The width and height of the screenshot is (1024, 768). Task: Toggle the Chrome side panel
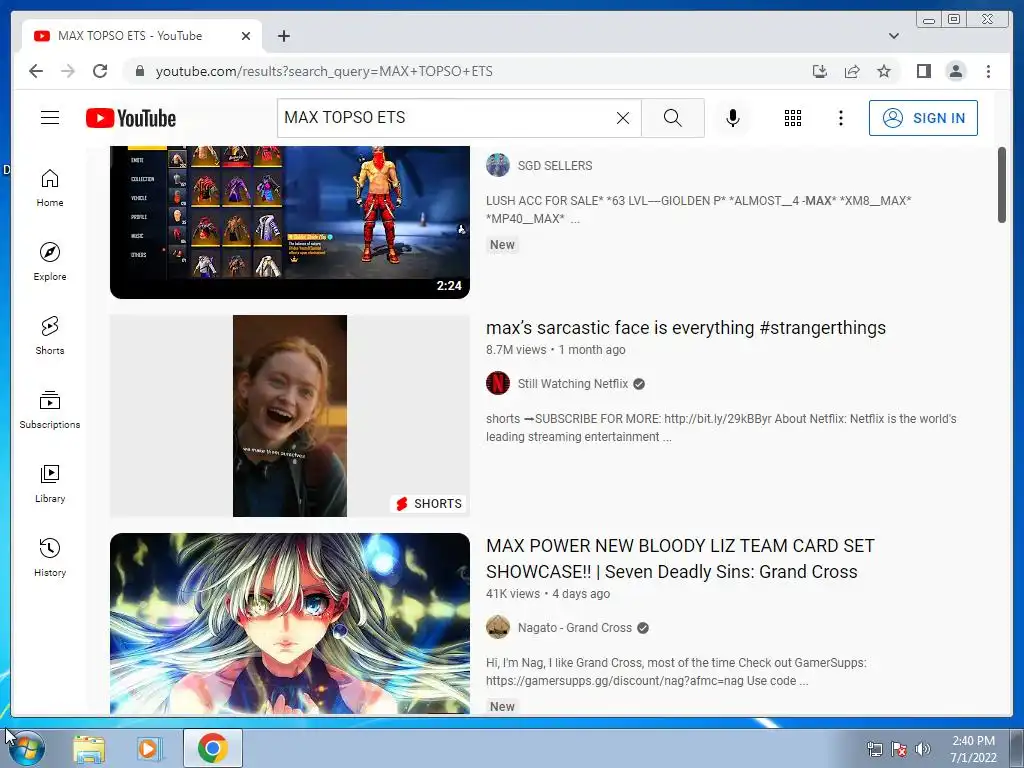pyautogui.click(x=923, y=71)
